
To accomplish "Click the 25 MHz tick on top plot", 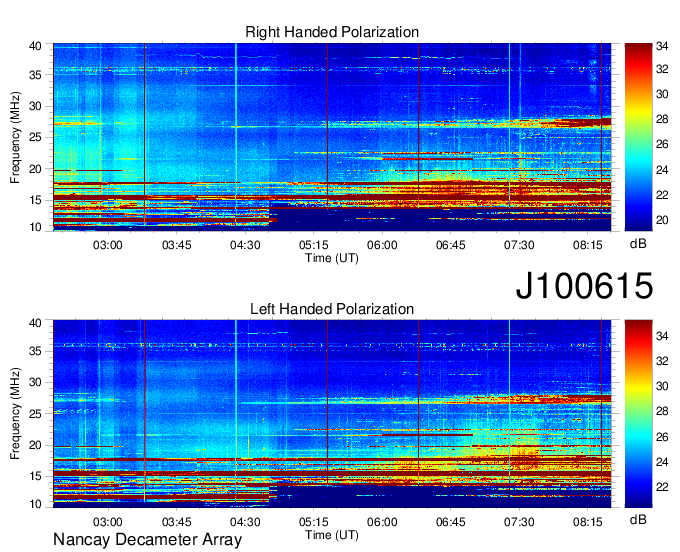I will click(x=35, y=137).
